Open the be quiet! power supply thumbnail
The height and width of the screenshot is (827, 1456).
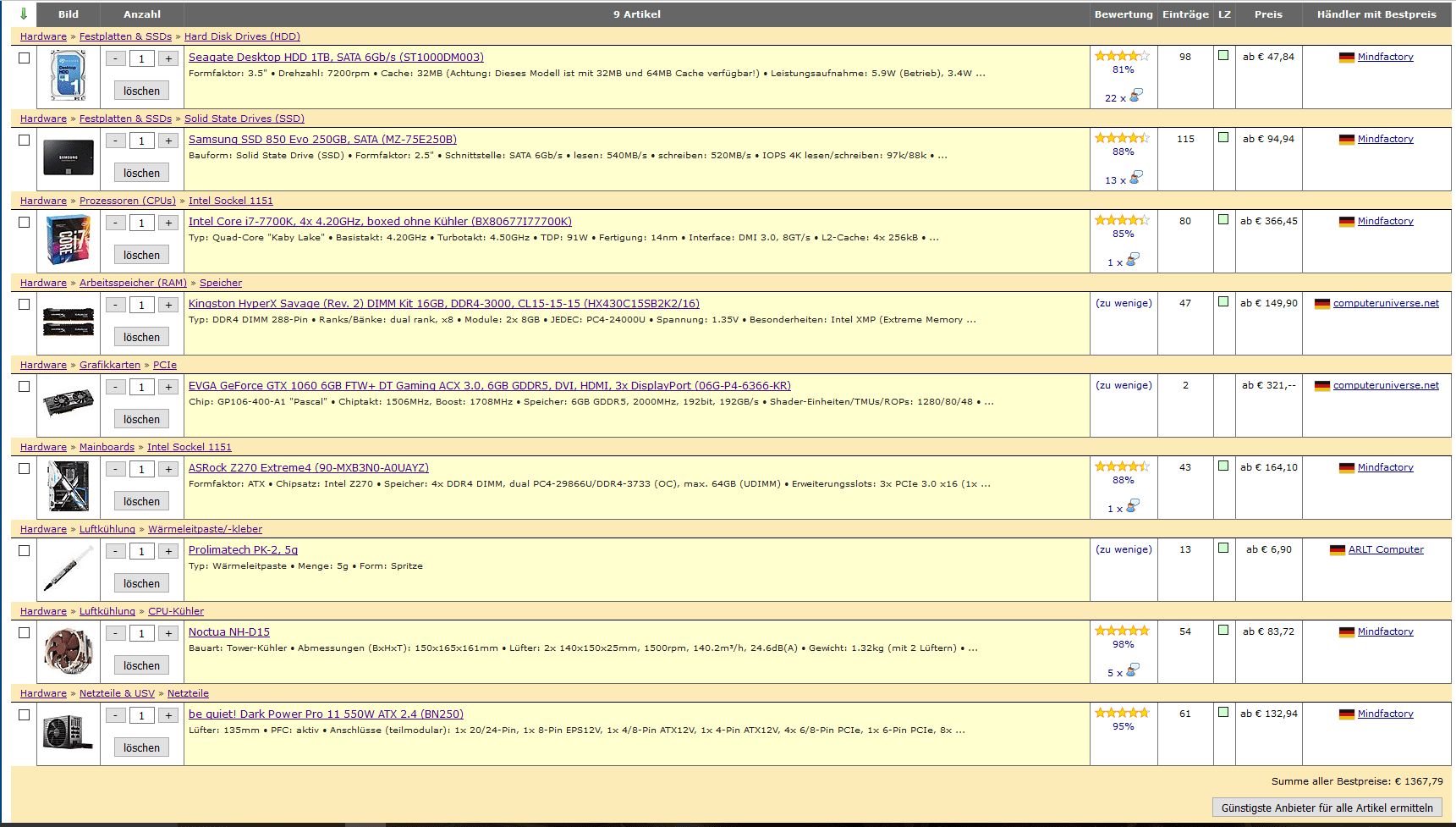pos(69,732)
